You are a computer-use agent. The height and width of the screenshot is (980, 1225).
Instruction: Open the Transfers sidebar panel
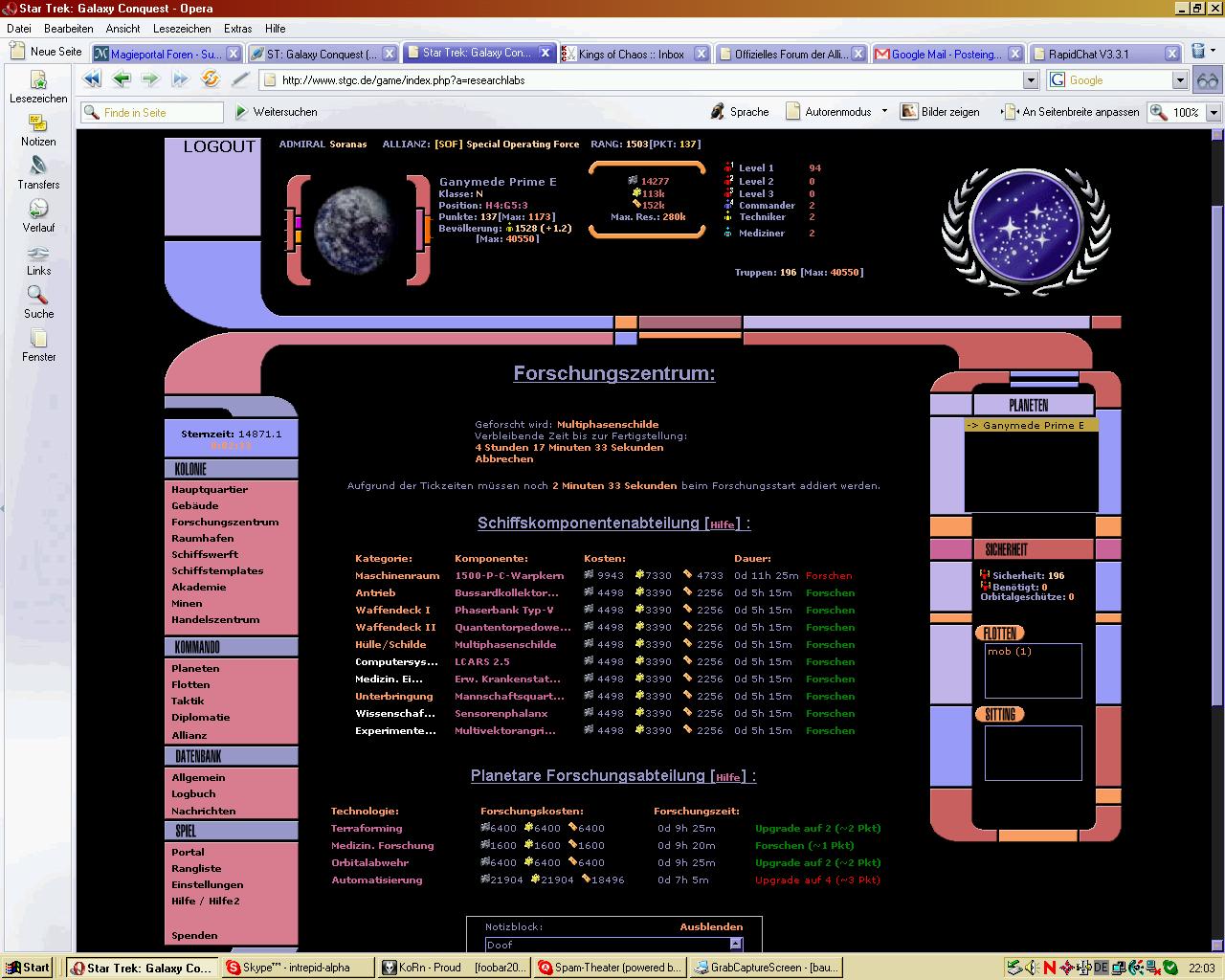pos(38,172)
